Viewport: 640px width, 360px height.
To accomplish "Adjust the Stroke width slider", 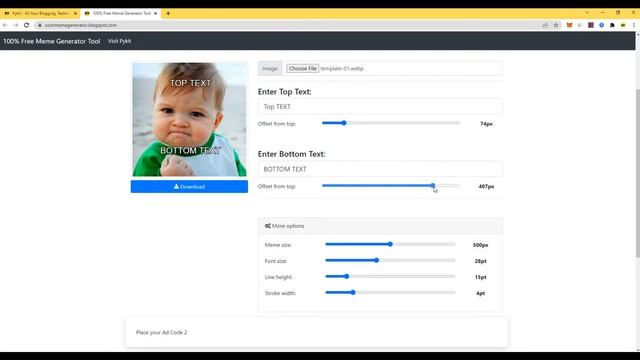I will (x=390, y=292).
